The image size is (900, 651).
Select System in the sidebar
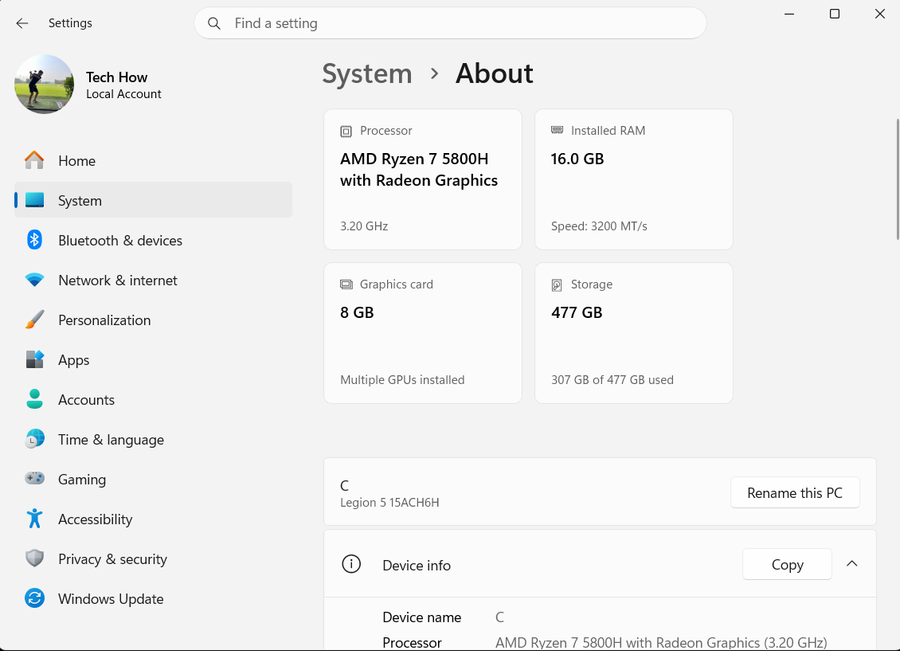click(153, 200)
